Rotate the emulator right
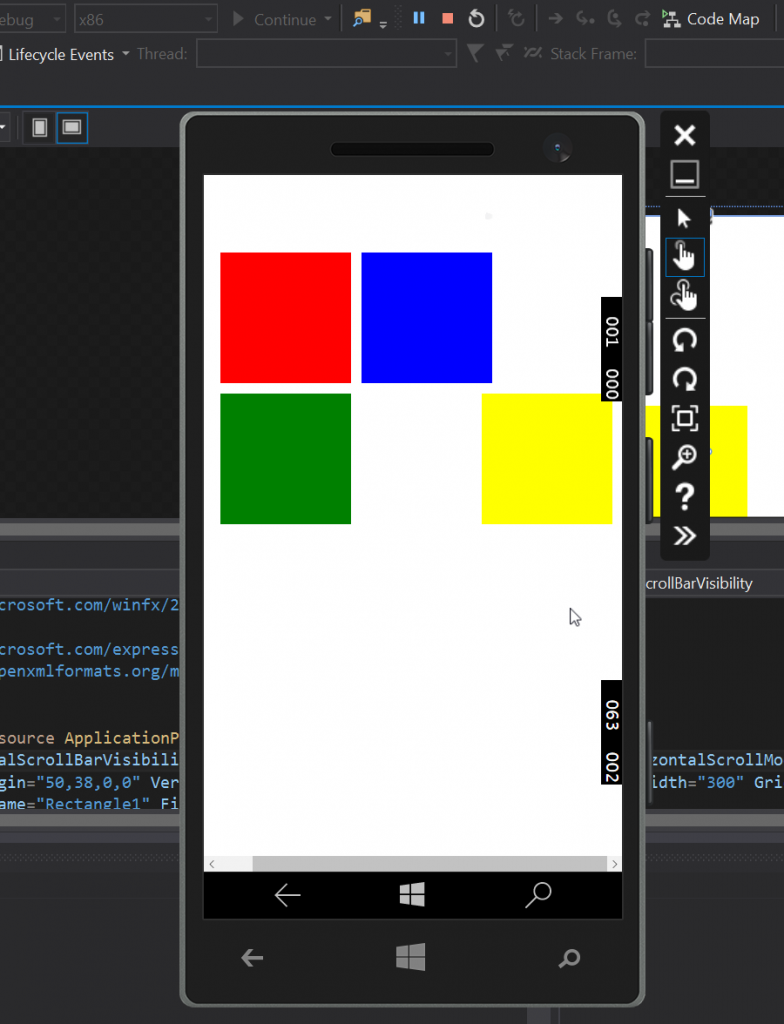Screen dimensions: 784x1024 (685, 379)
